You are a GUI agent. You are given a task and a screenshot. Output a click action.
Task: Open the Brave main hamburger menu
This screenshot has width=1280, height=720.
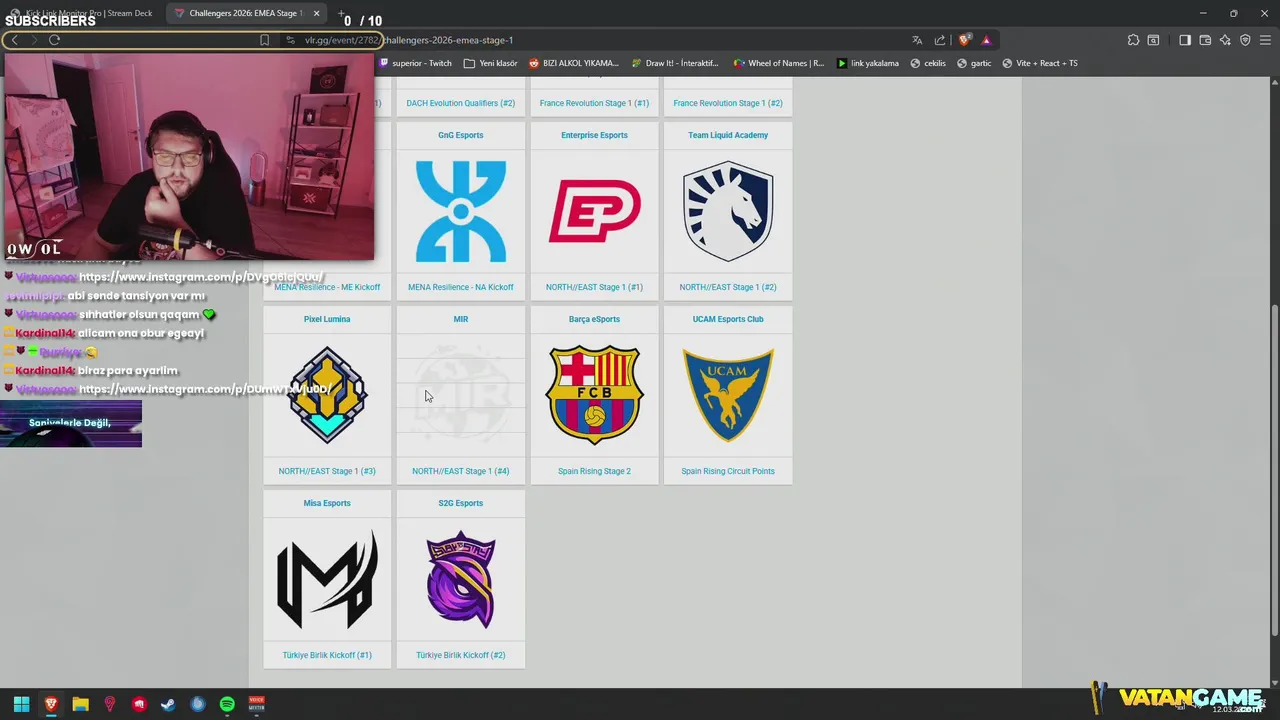(1265, 40)
